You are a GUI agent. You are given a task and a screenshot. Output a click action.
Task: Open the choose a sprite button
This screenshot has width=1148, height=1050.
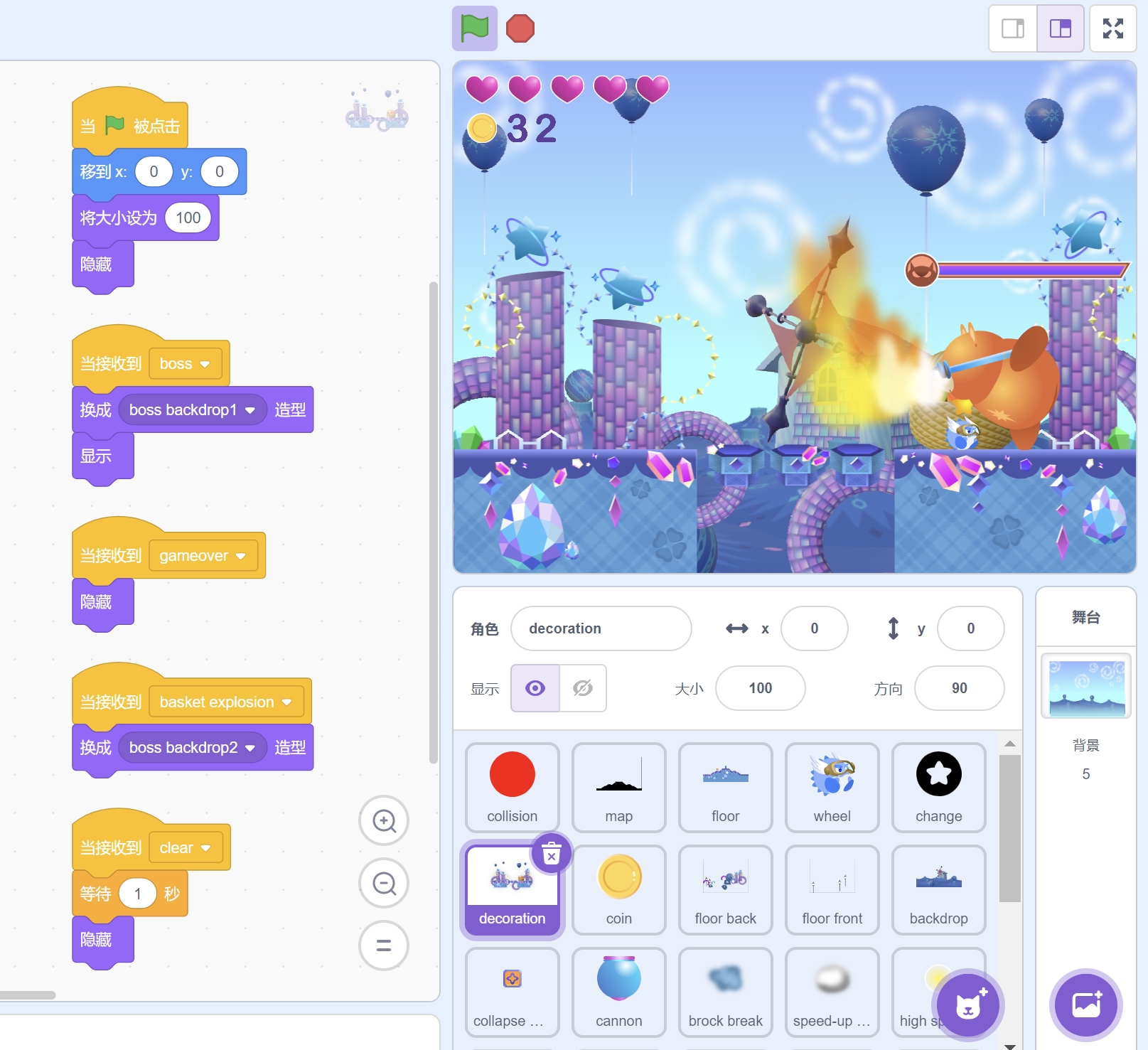968,1005
